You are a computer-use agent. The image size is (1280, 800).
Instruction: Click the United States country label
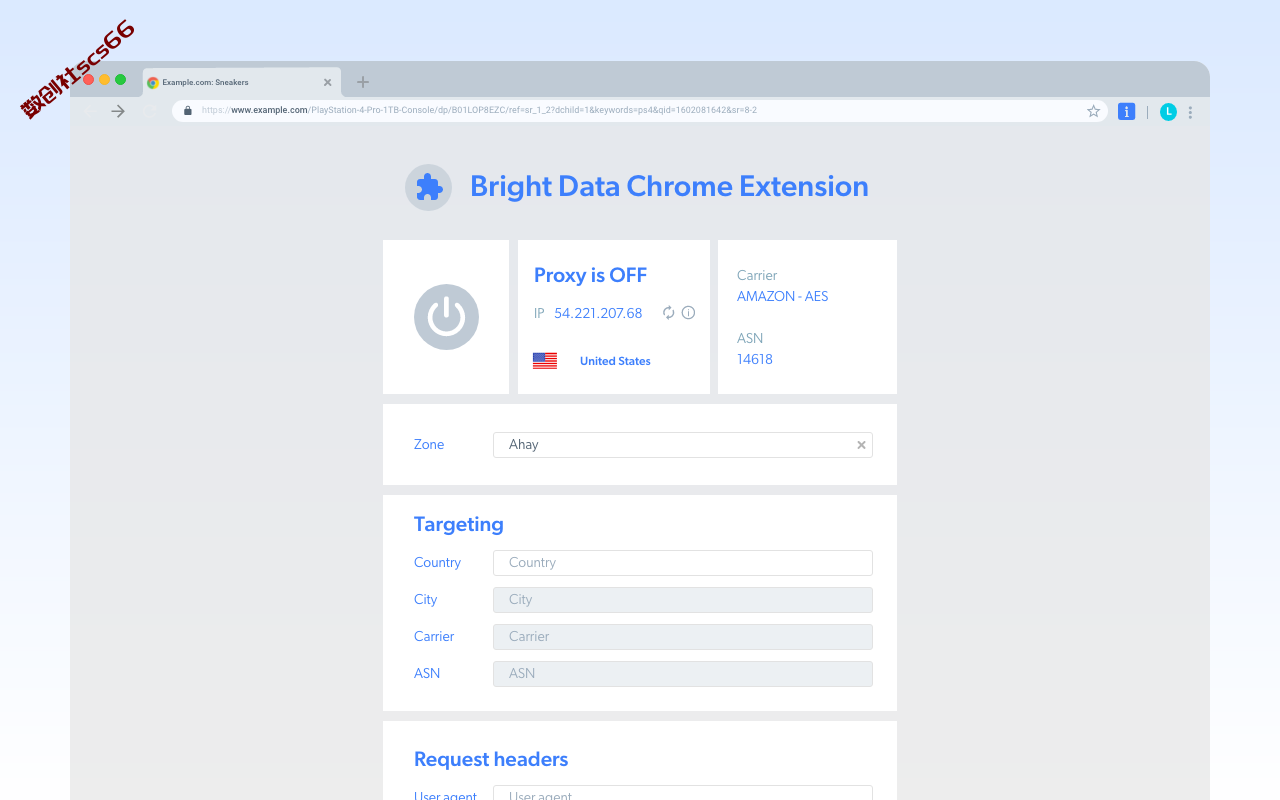615,361
